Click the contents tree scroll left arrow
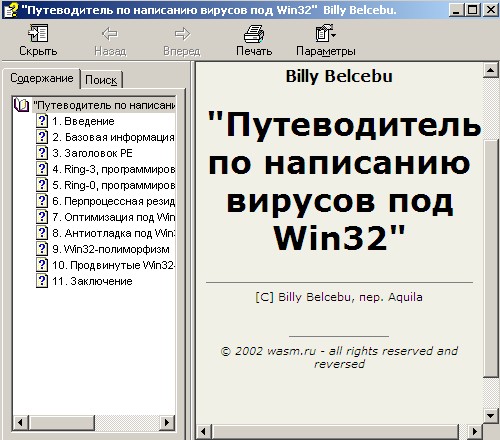Screen dimensions: 500x440 pos(20,423)
